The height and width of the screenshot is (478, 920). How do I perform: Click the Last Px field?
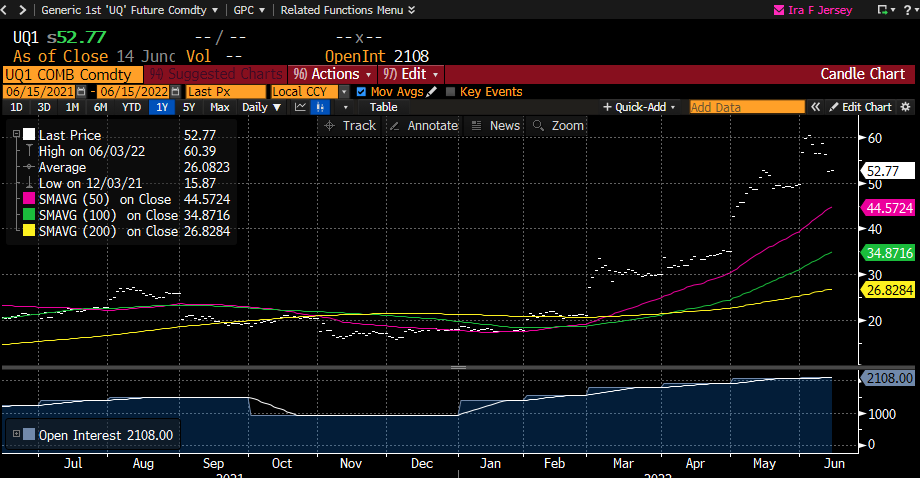pyautogui.click(x=226, y=91)
